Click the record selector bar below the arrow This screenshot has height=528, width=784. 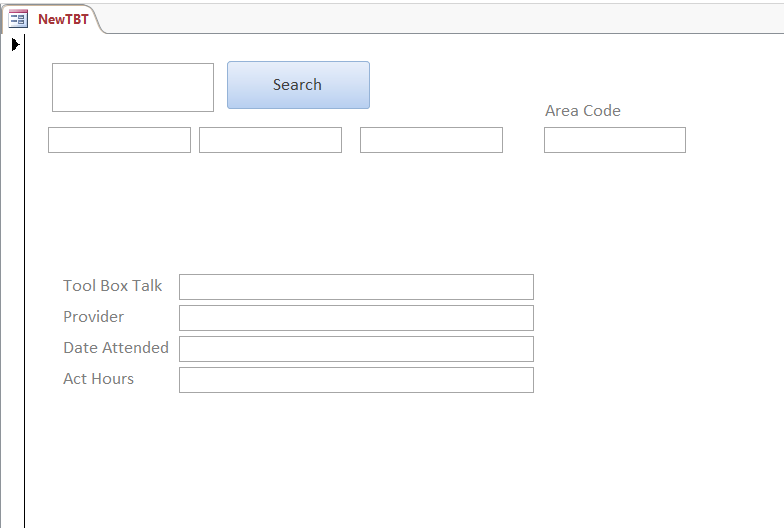(13, 290)
